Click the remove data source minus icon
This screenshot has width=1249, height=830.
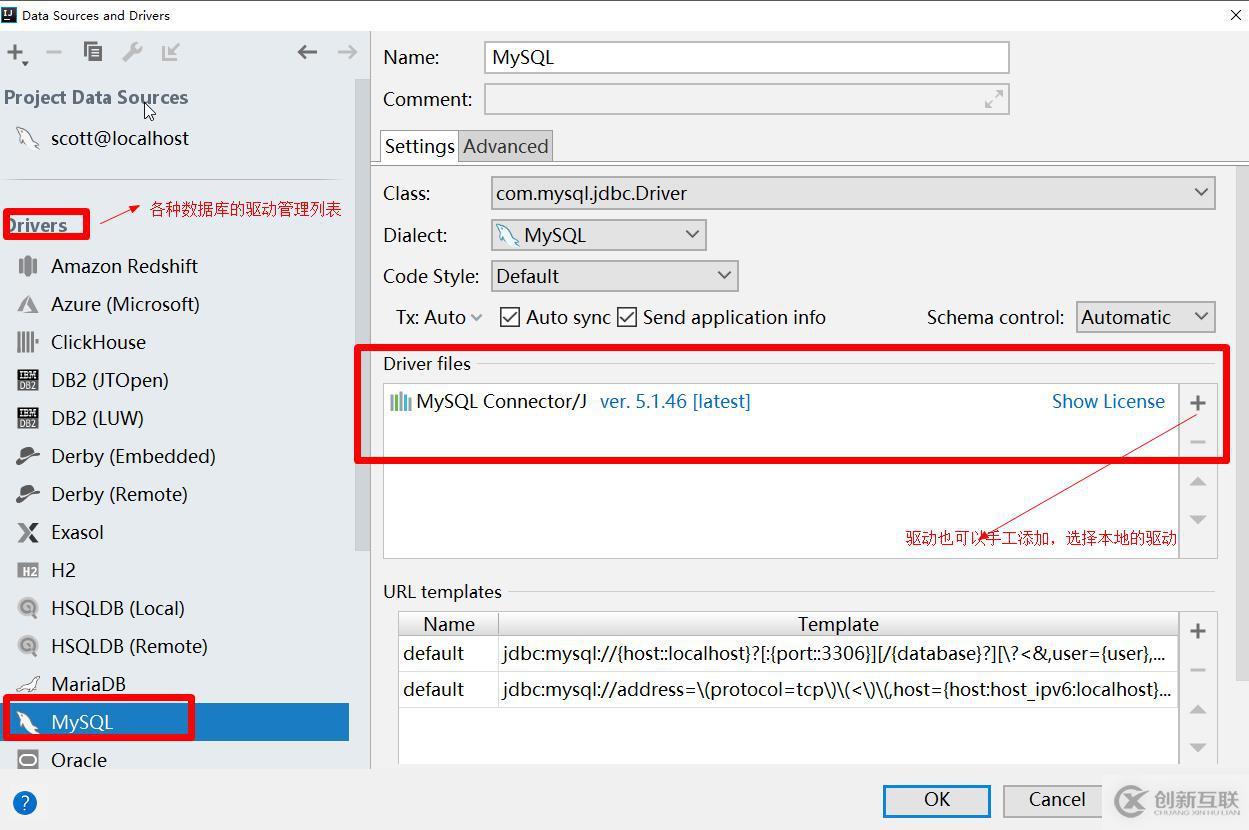pos(54,52)
